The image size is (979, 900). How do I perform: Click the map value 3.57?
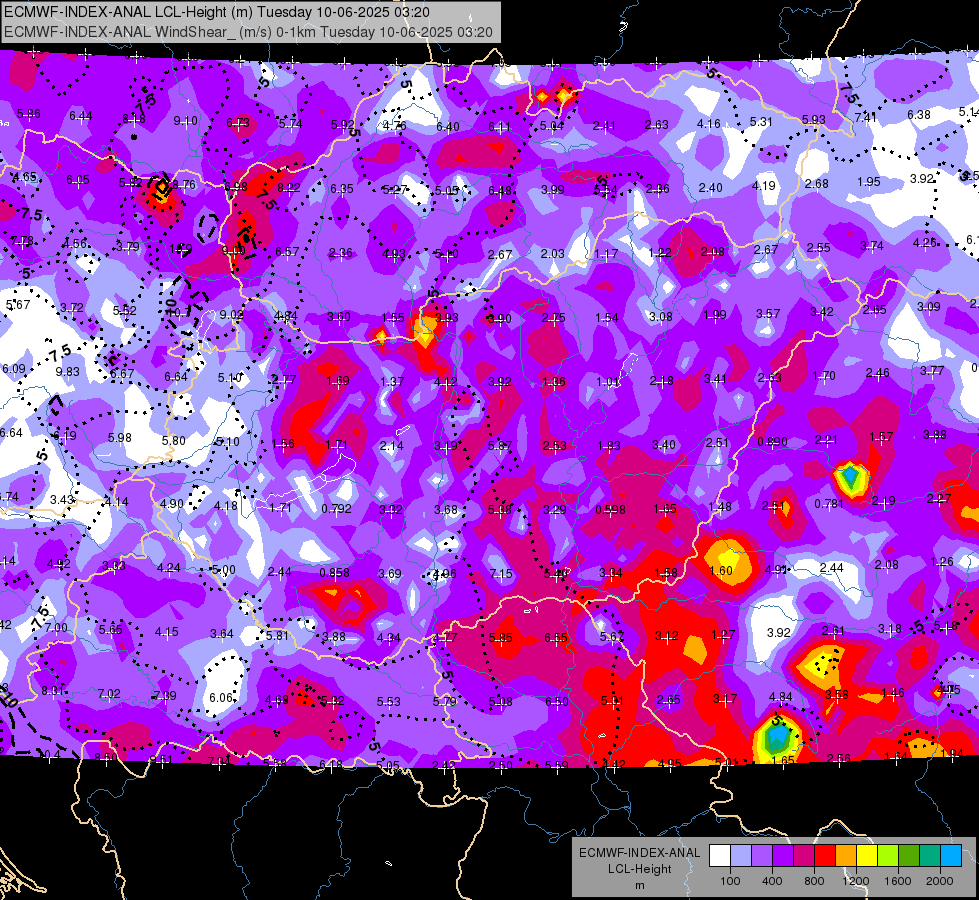point(768,313)
